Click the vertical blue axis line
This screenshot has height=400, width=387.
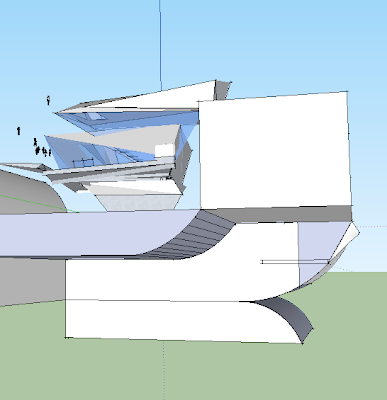click(x=160, y=45)
